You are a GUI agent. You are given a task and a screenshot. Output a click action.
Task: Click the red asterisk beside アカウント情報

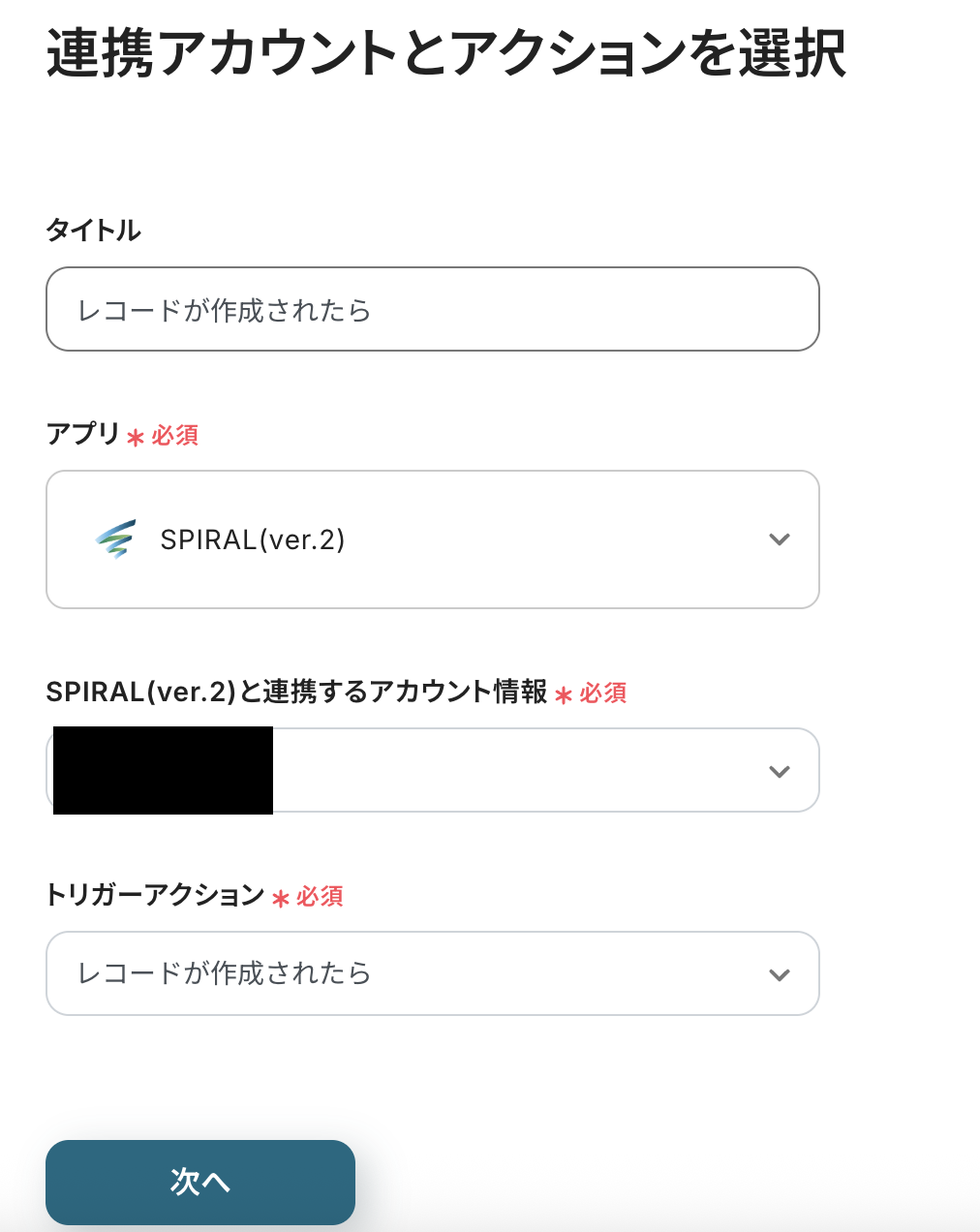coord(564,694)
